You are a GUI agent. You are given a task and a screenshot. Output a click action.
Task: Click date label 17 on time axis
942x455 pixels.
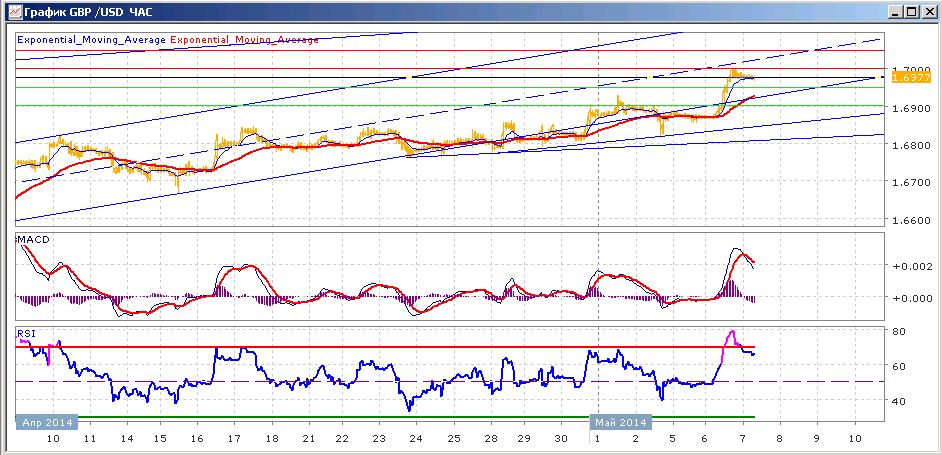point(234,439)
